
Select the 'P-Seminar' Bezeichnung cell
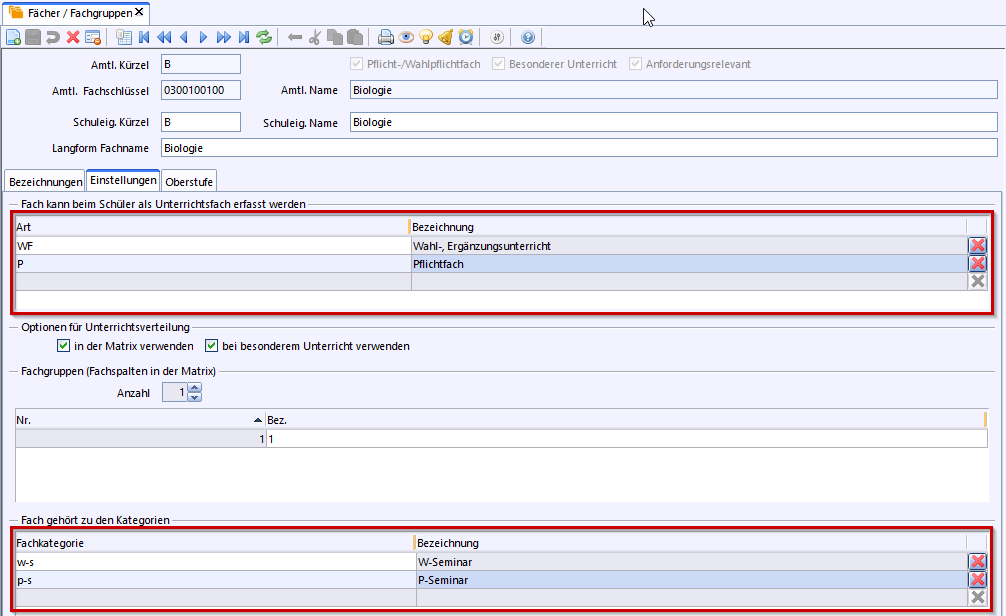(692, 580)
